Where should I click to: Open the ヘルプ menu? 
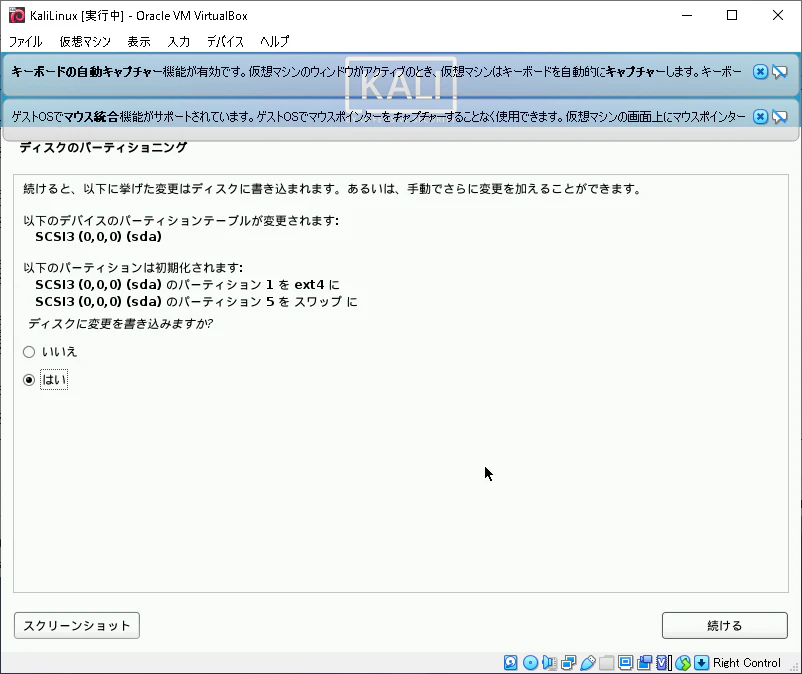tap(275, 41)
